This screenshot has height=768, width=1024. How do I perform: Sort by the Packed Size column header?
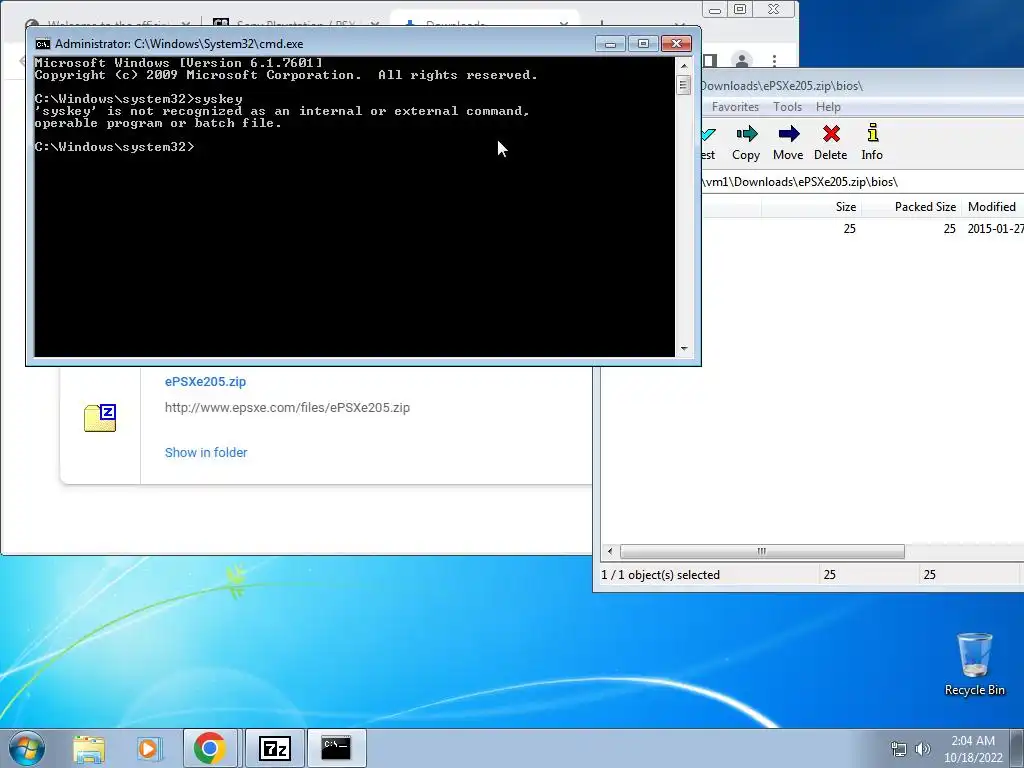[912, 207]
